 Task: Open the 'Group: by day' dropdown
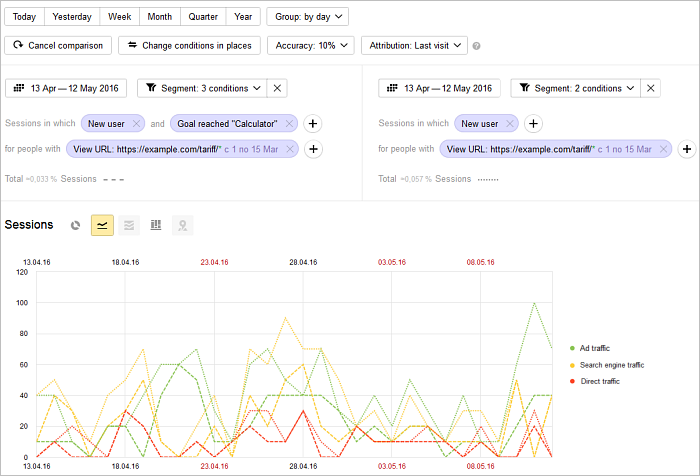click(307, 17)
